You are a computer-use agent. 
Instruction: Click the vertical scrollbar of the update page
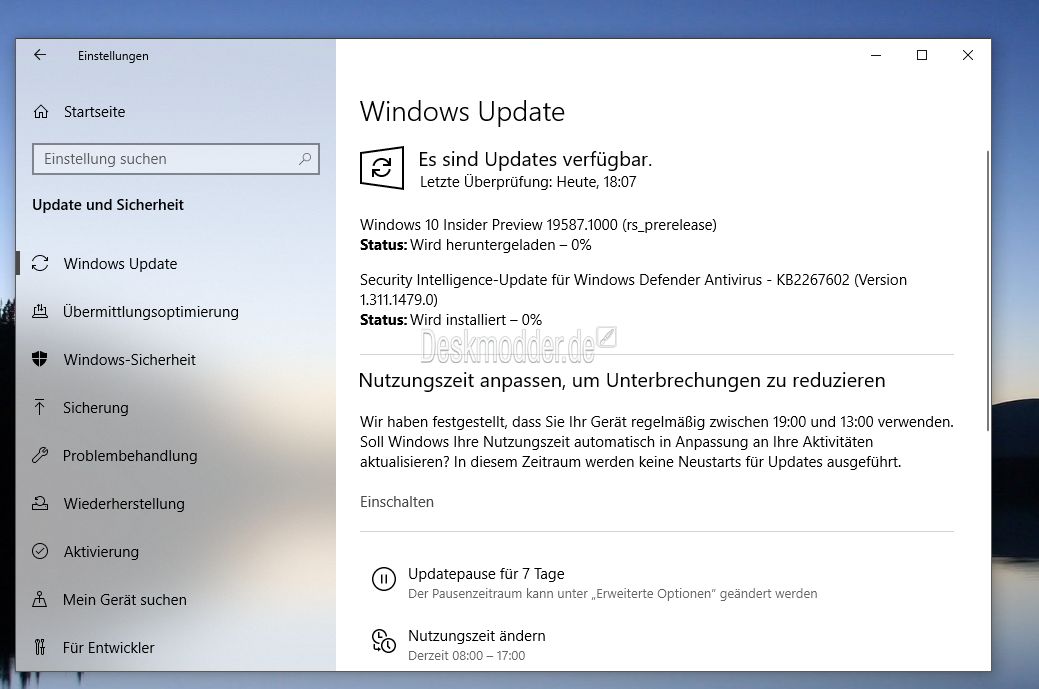[987, 292]
